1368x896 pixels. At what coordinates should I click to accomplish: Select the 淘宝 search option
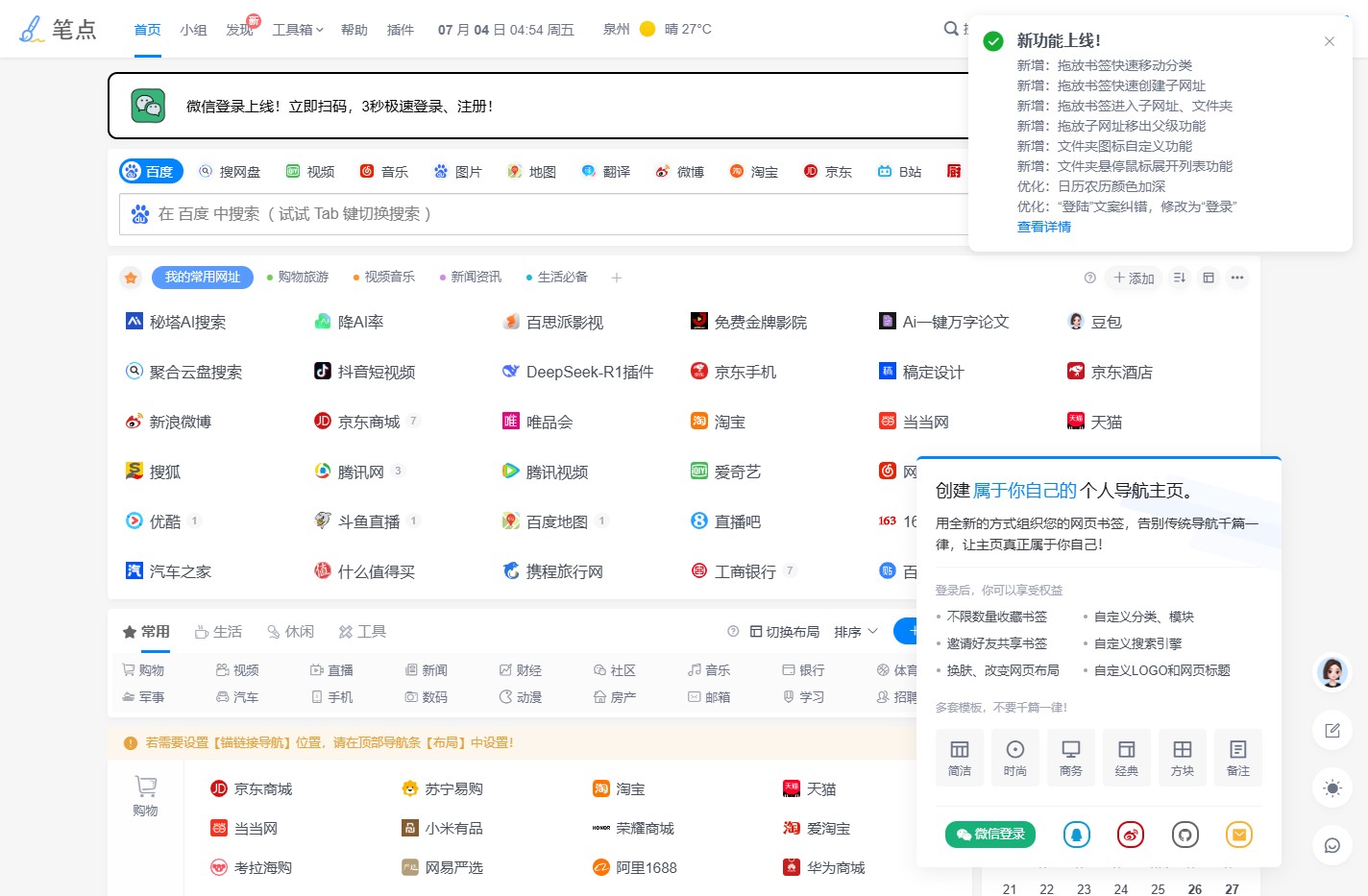click(754, 171)
